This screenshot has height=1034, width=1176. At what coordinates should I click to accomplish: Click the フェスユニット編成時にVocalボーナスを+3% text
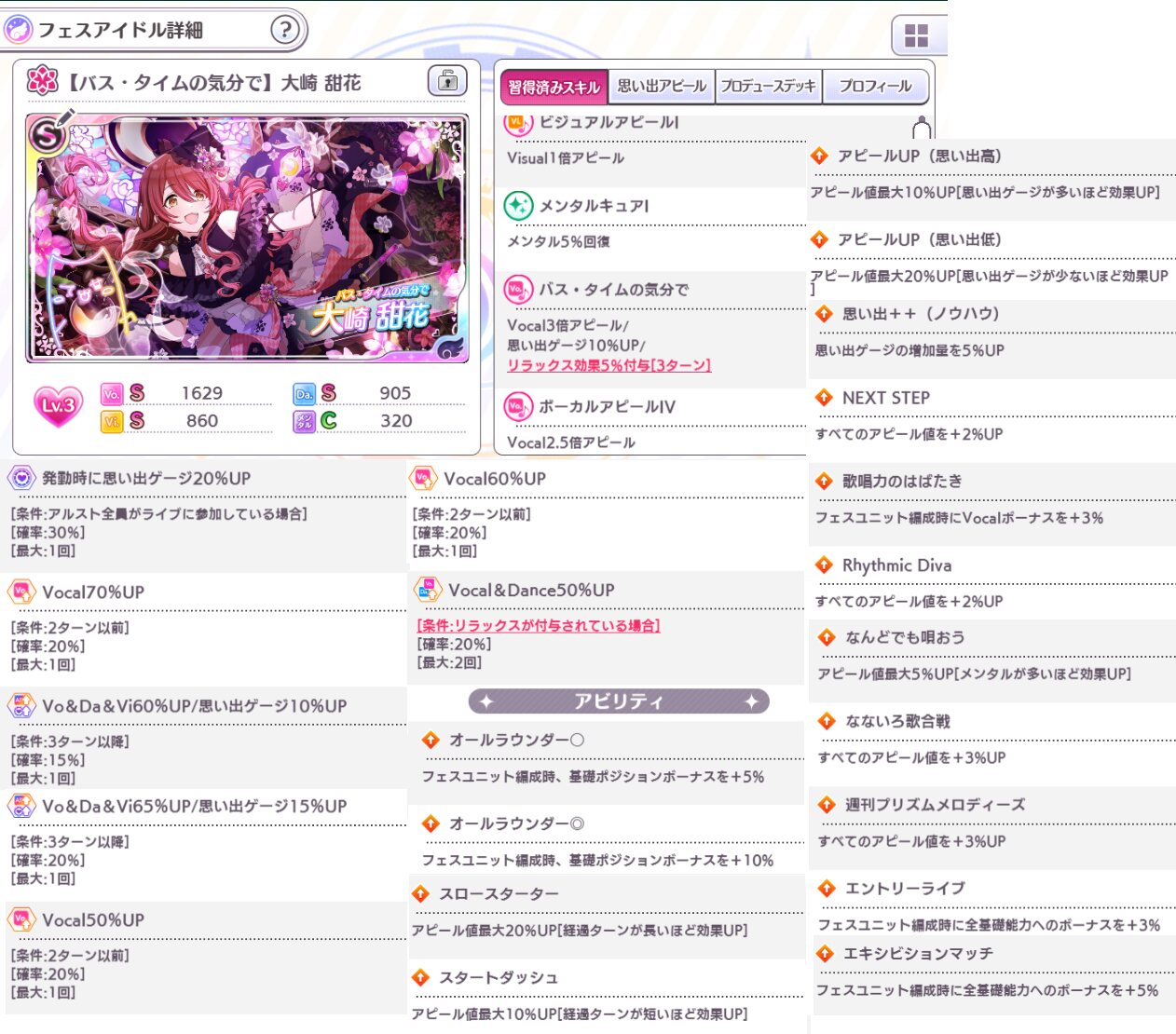point(959,518)
